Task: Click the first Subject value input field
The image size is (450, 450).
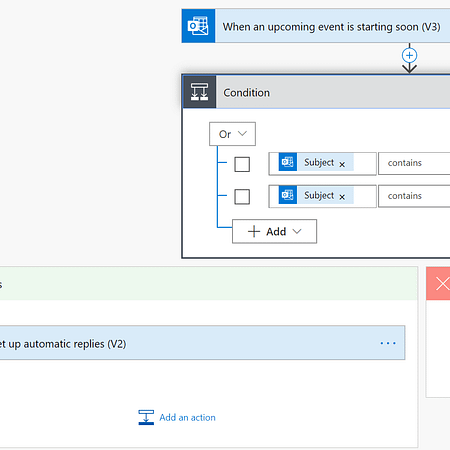Action: pos(322,164)
